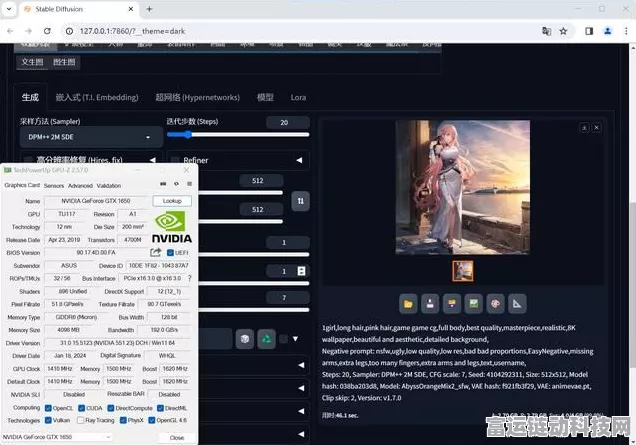Toggle the DirectCompute checkbox

click(x=111, y=408)
